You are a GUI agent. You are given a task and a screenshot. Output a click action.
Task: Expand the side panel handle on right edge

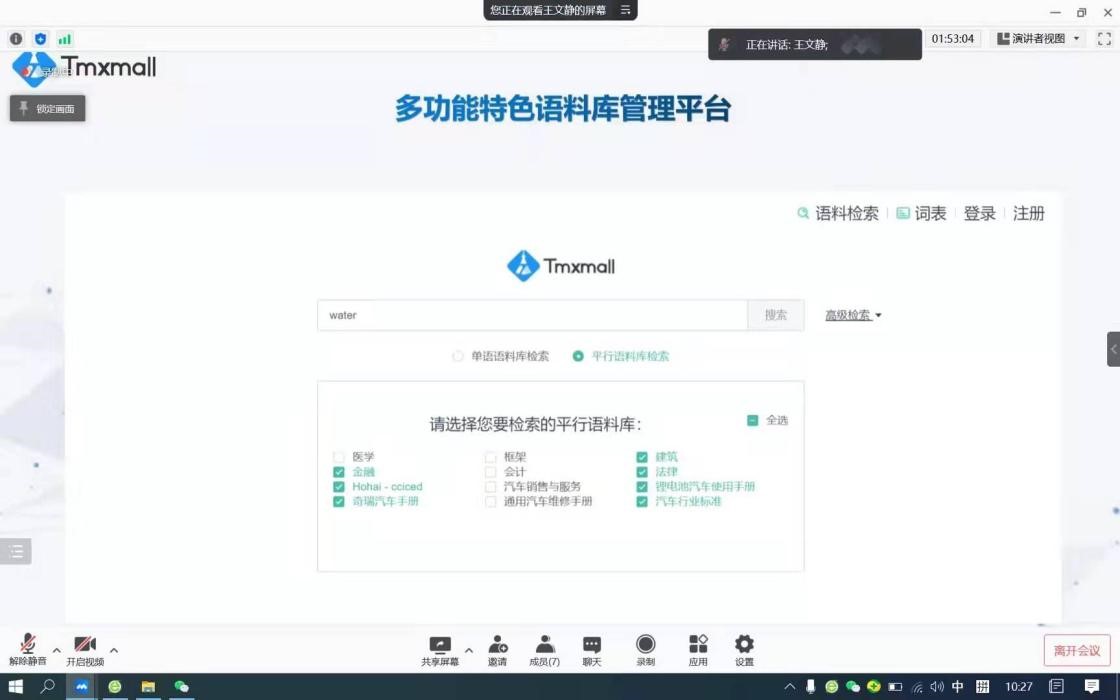coord(1114,349)
